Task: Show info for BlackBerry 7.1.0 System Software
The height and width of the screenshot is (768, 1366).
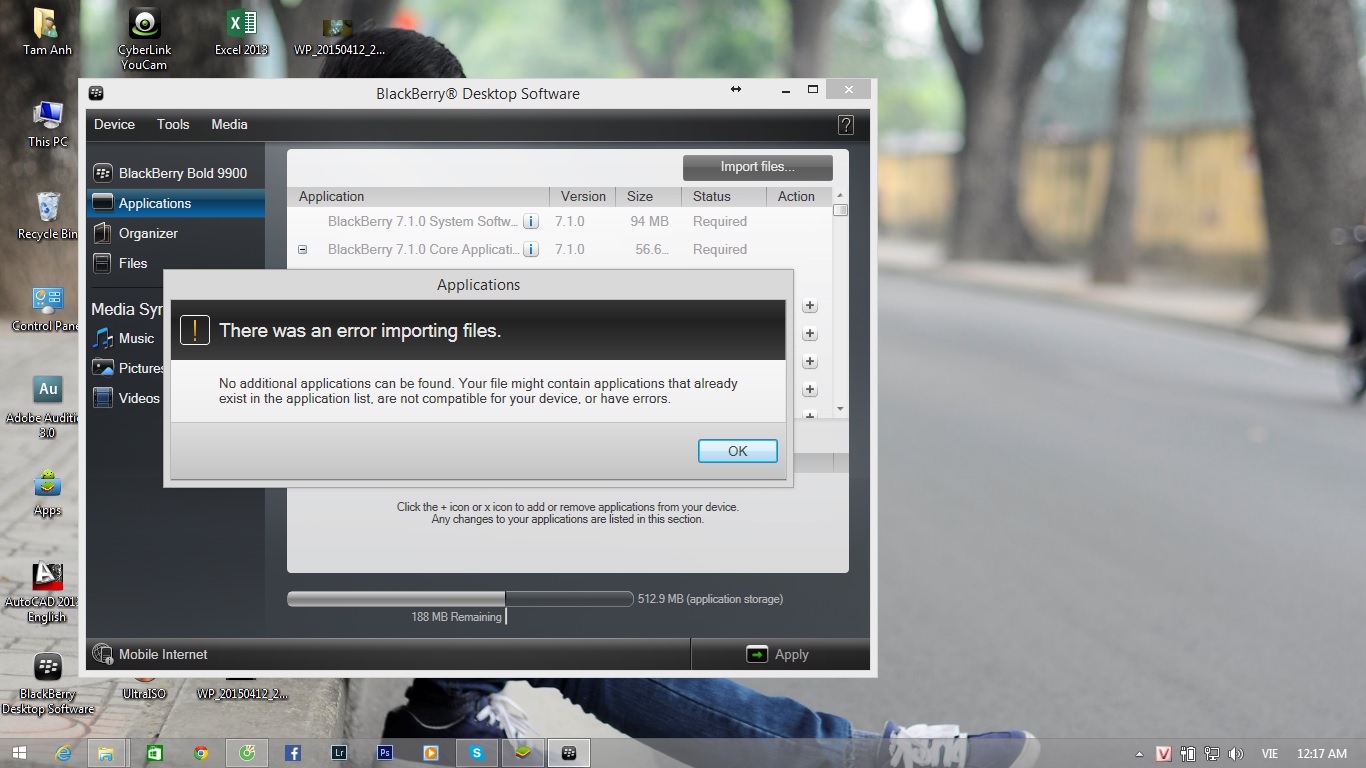Action: pyautogui.click(x=531, y=222)
